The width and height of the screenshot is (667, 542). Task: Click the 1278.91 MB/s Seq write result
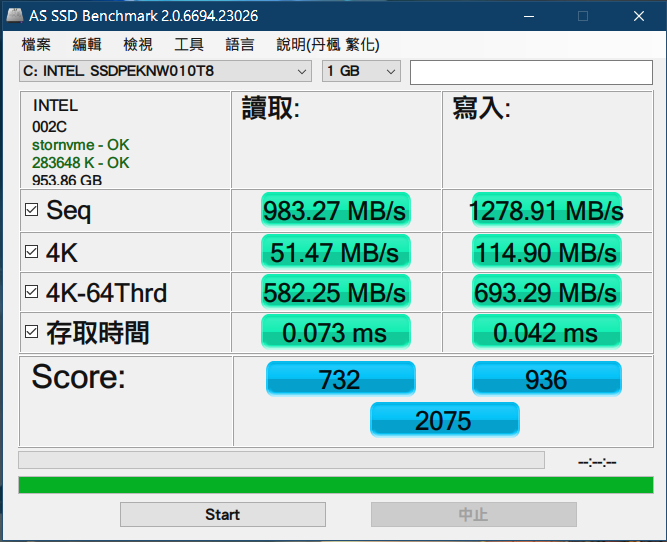547,210
